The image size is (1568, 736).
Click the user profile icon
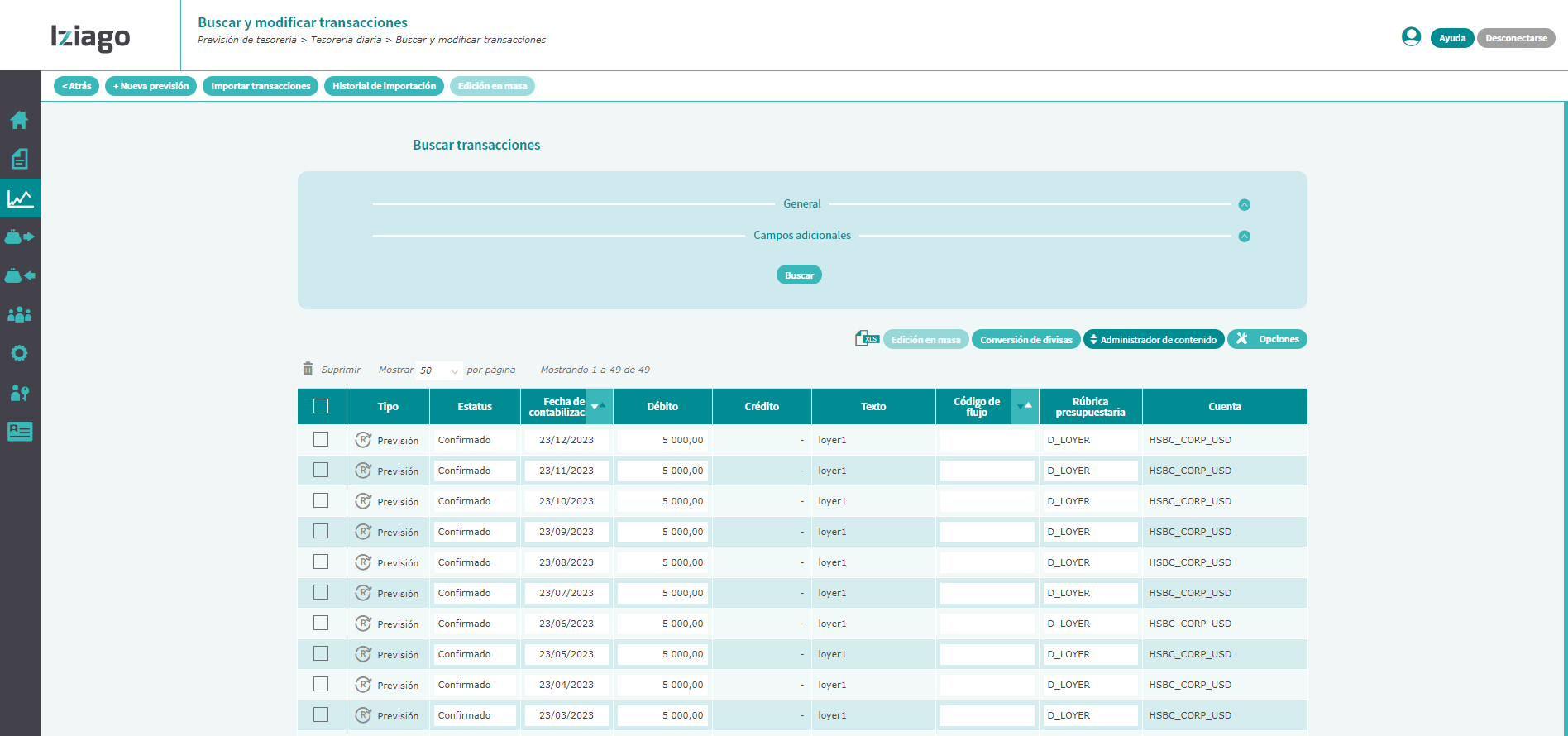[x=1411, y=36]
